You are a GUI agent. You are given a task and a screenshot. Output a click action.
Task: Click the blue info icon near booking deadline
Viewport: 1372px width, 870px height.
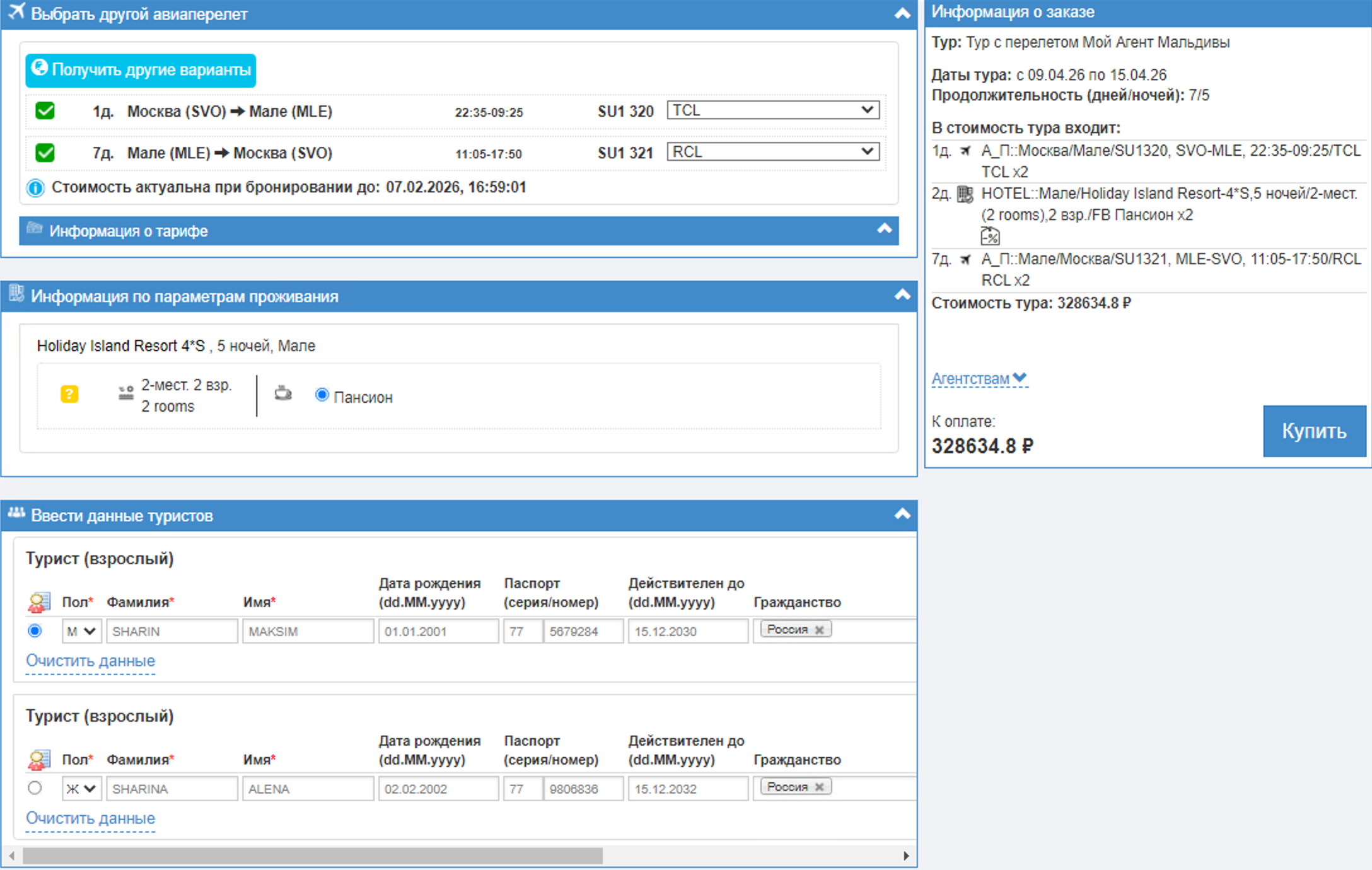(x=36, y=188)
